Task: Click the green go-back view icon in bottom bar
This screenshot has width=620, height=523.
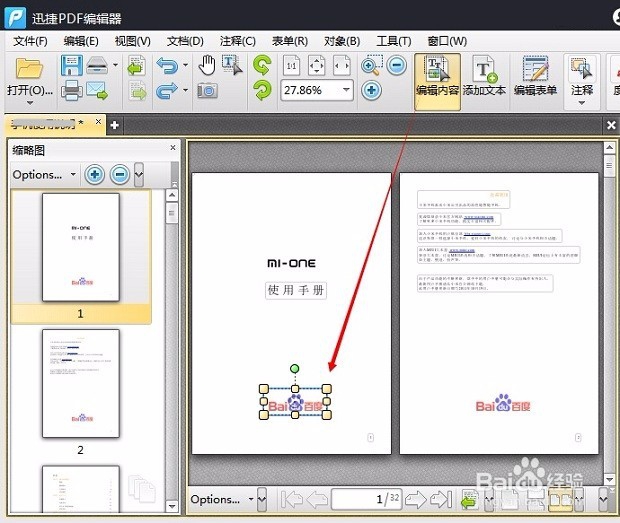Action: [x=470, y=499]
